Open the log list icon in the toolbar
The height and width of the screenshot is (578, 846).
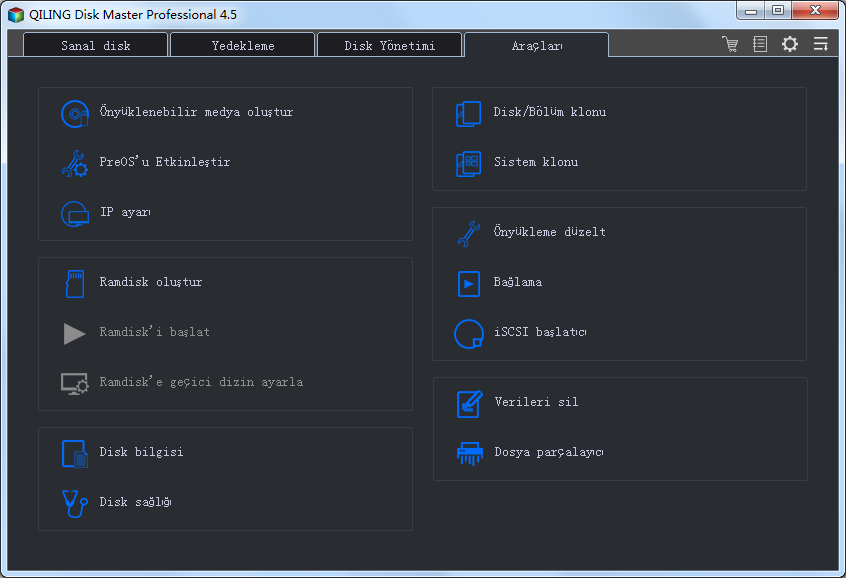coord(760,44)
